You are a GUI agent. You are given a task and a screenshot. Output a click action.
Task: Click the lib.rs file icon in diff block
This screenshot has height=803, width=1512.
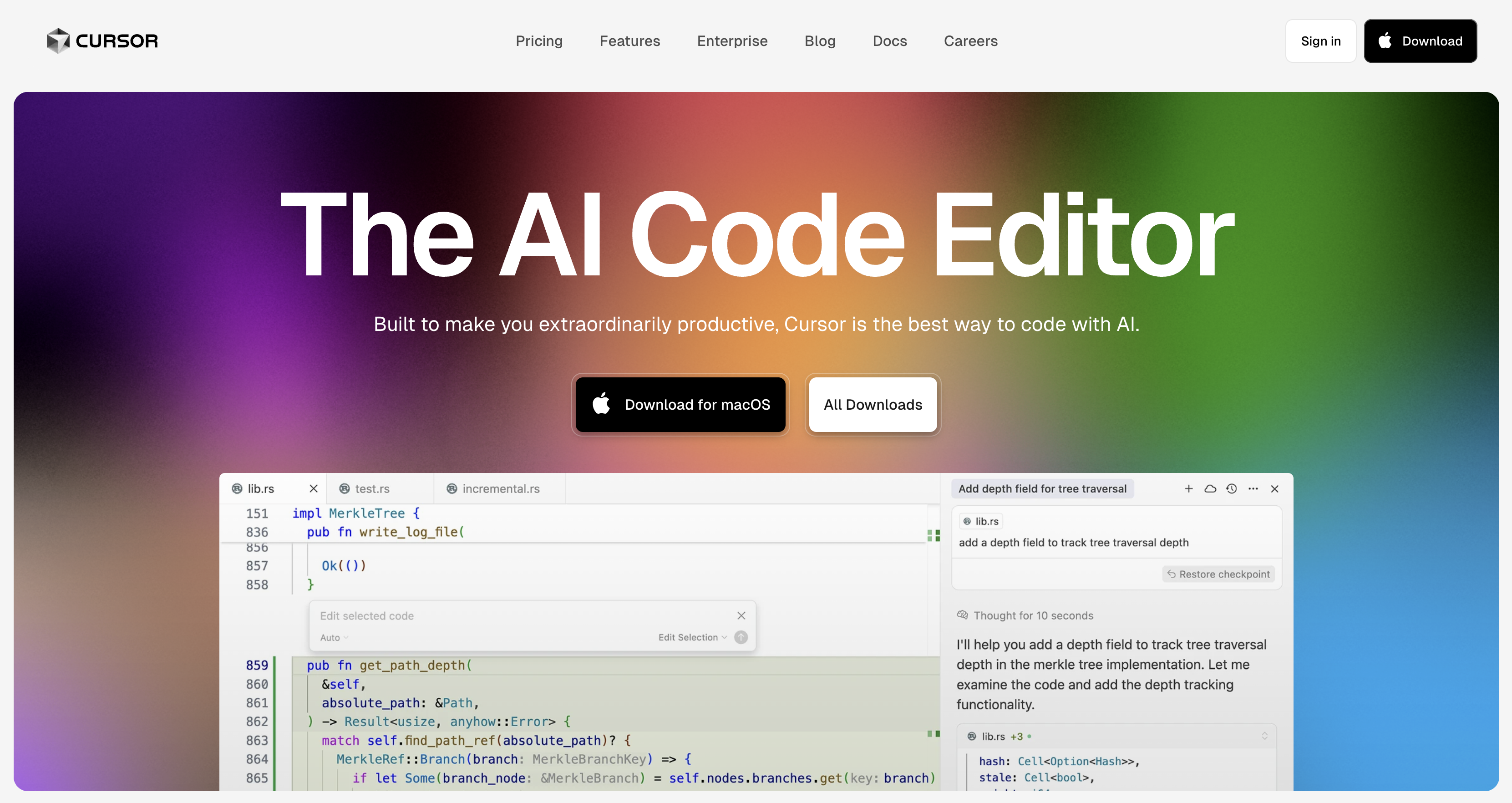point(972,736)
